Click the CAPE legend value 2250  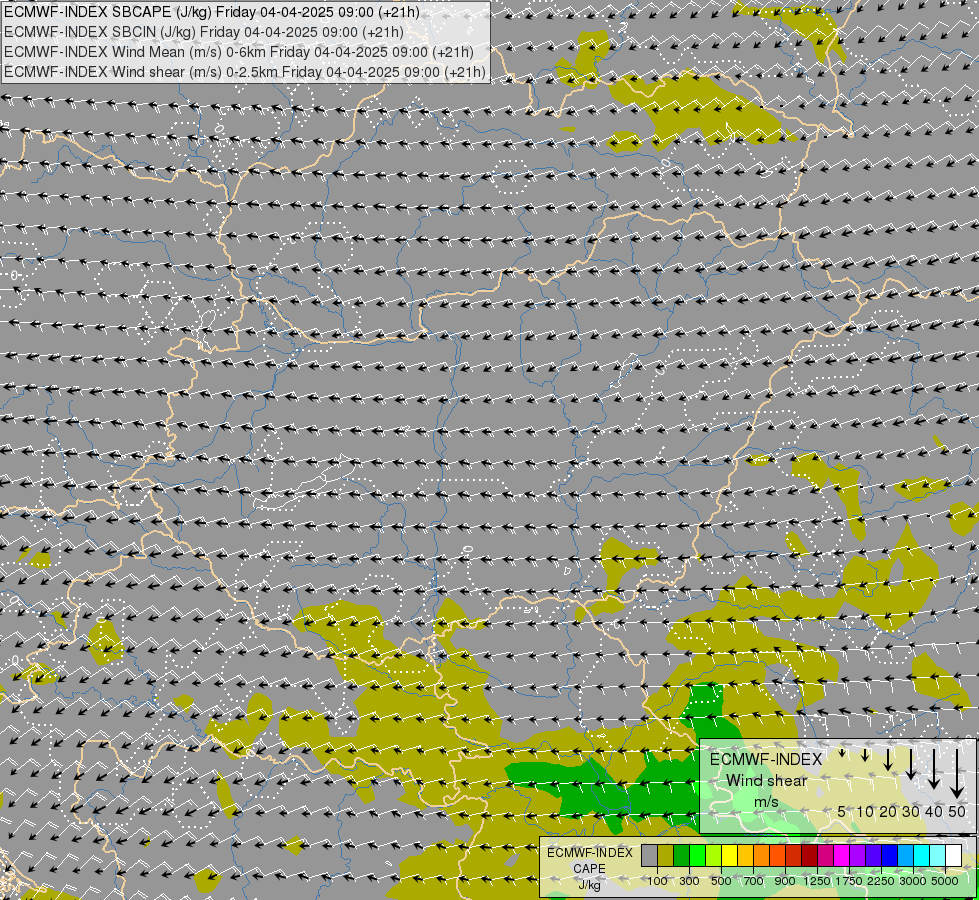[x=881, y=881]
